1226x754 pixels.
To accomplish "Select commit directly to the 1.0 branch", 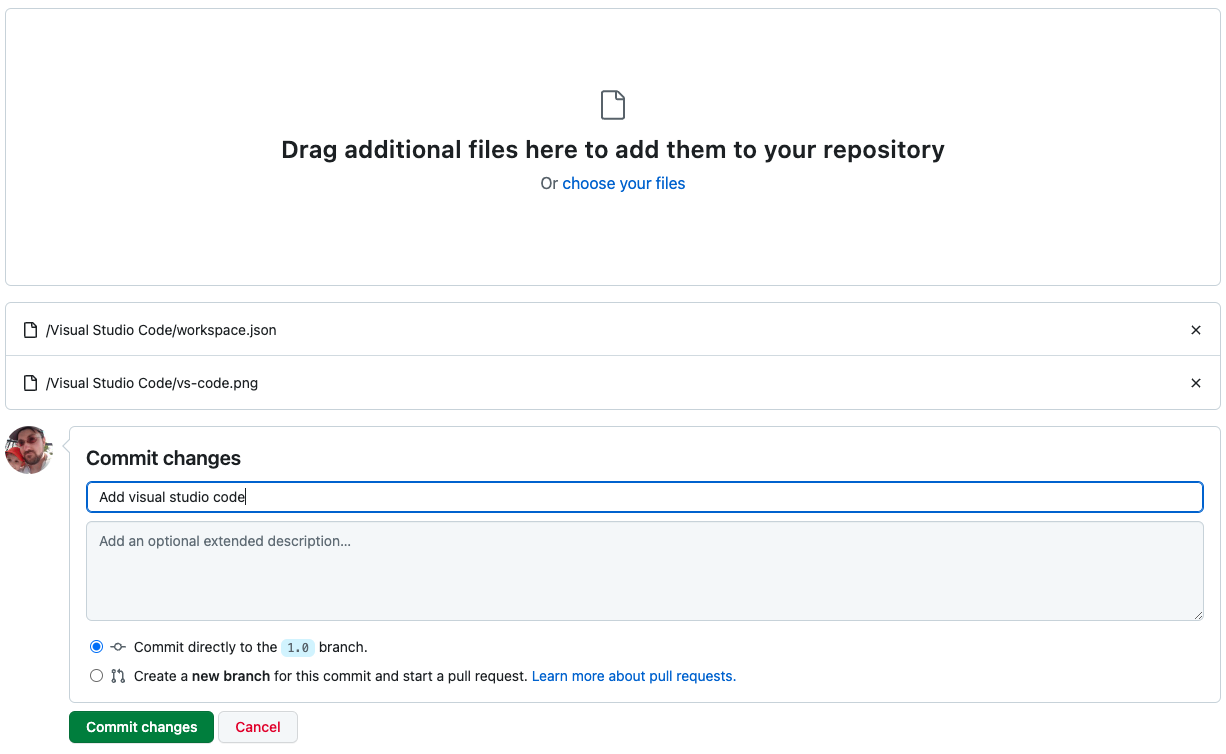I will (x=96, y=646).
